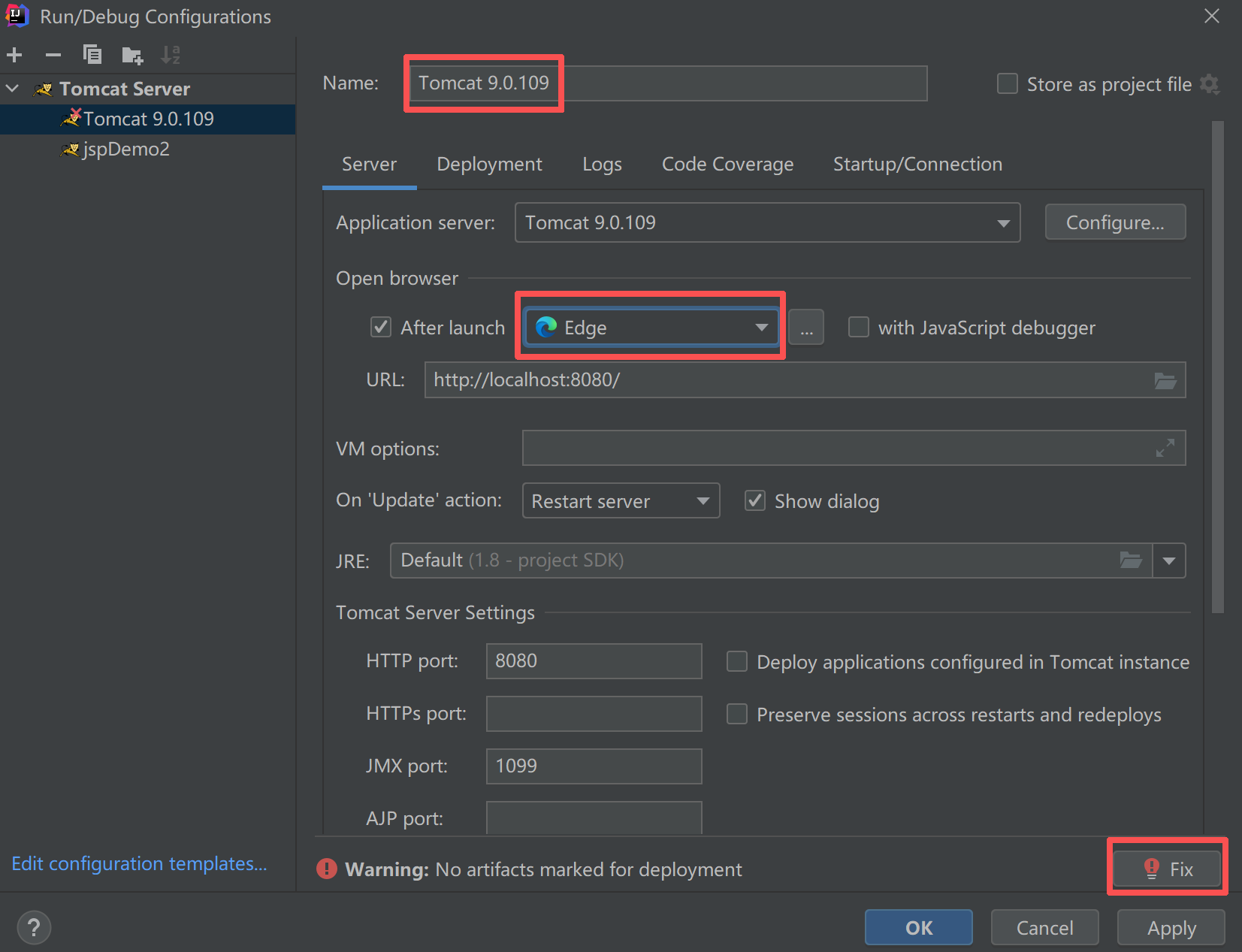Enable with JavaScript debugger checkbox
Screen dimensions: 1242x952
(x=859, y=327)
